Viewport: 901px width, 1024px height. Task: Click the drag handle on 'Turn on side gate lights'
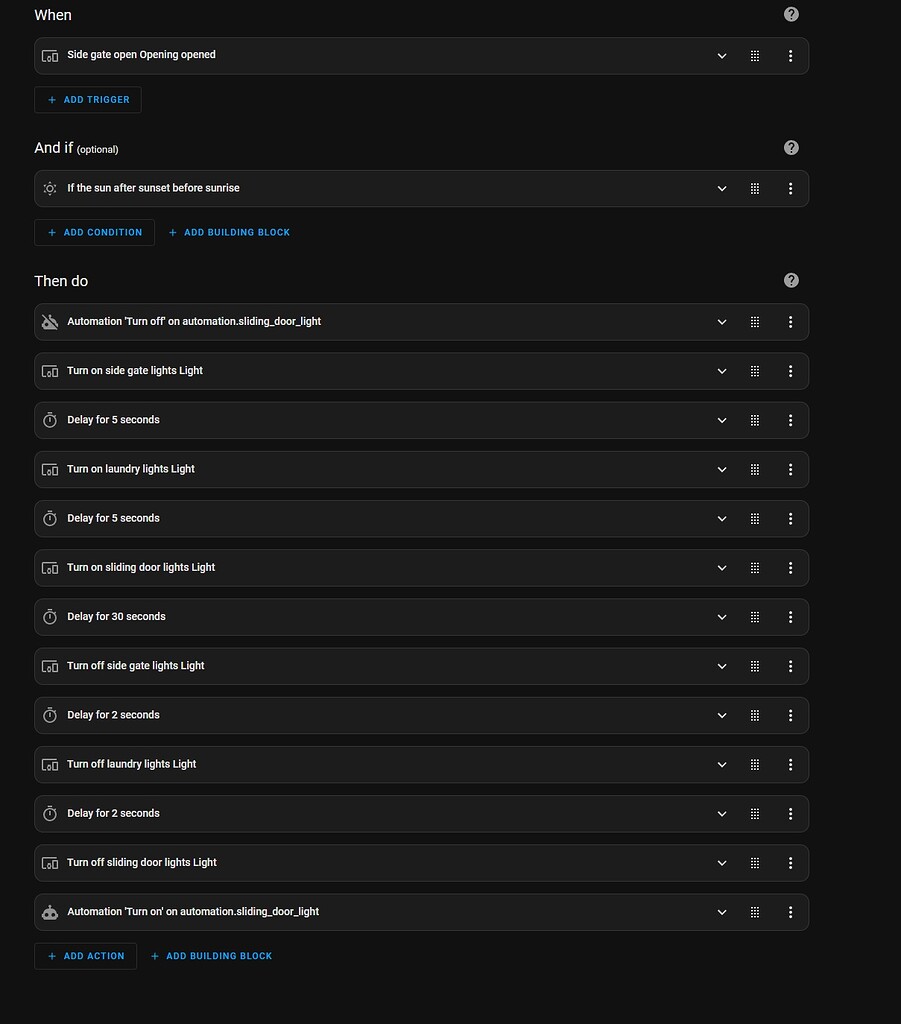(x=755, y=371)
